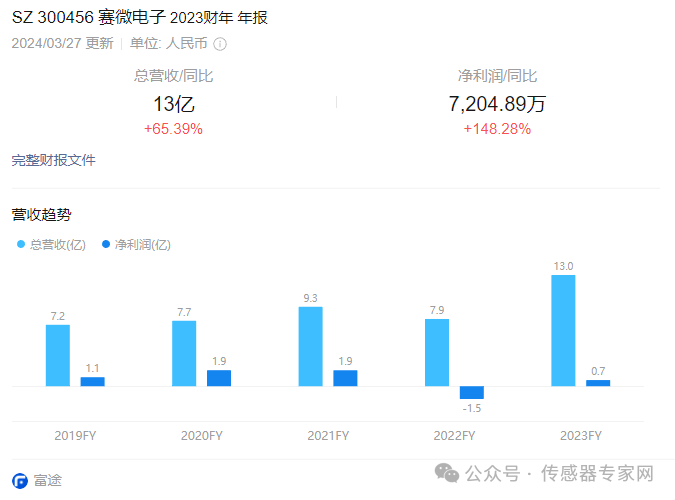Toggle the 总营收(亿) legend label

pos(58,244)
